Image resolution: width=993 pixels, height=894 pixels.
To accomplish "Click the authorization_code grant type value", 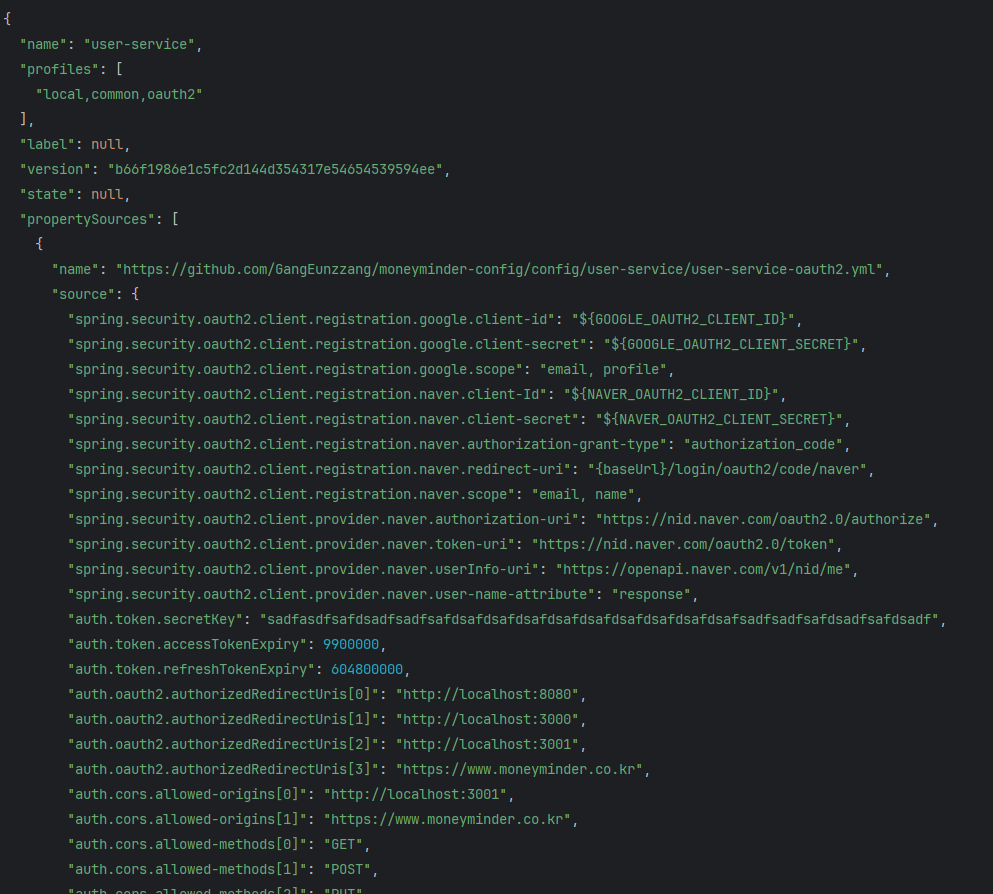I will coord(762,444).
